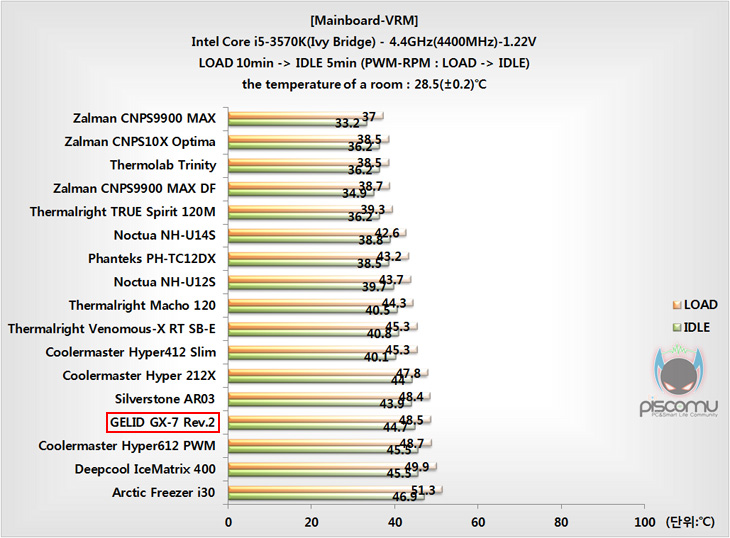Click the 39.3 value for TRUE Spirit 120M
Image resolution: width=730 pixels, height=538 pixels.
[373, 210]
